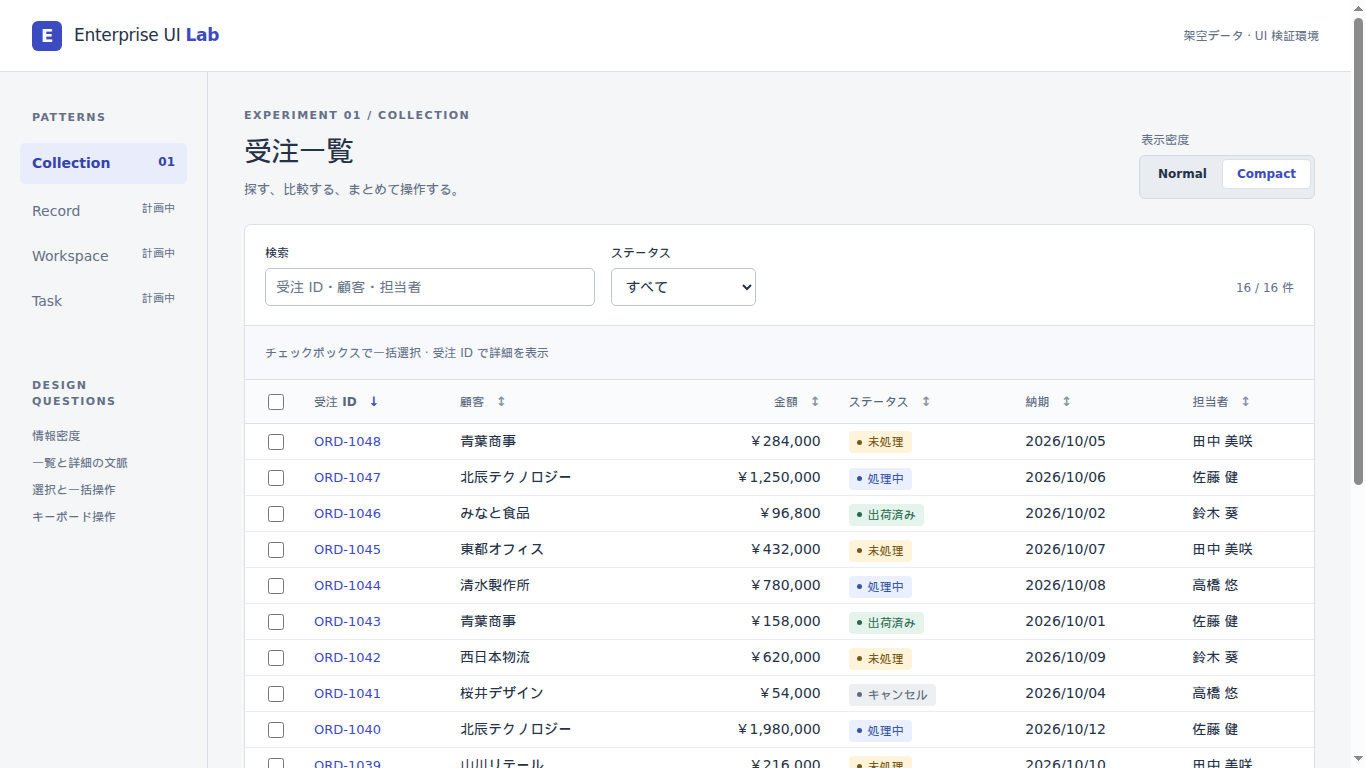Tick the checkbox for ORD-1041

276,694
